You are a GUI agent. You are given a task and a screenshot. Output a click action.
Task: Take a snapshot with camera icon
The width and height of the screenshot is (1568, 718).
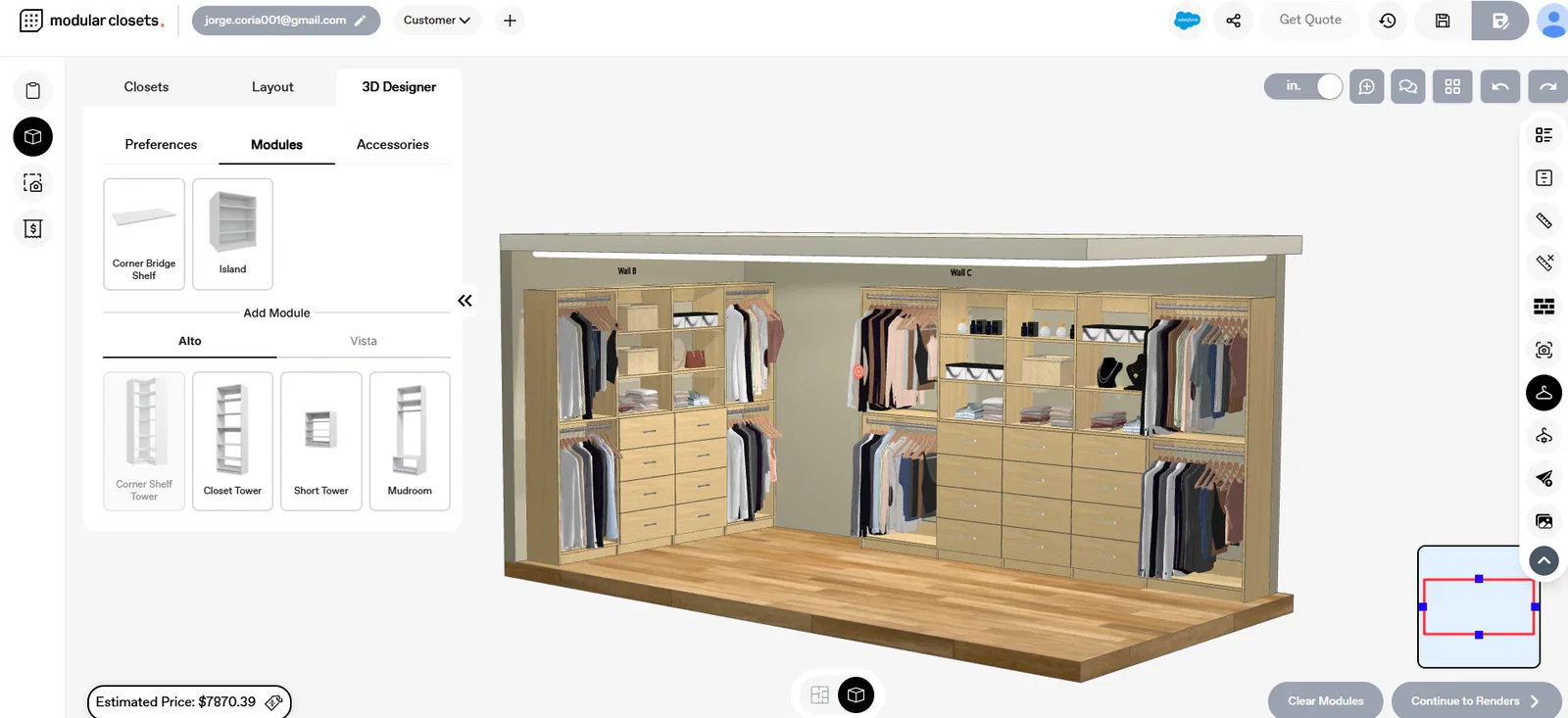tap(1543, 350)
